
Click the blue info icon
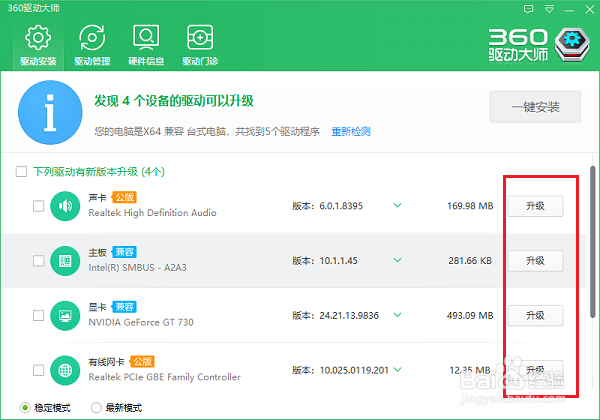pos(50,112)
